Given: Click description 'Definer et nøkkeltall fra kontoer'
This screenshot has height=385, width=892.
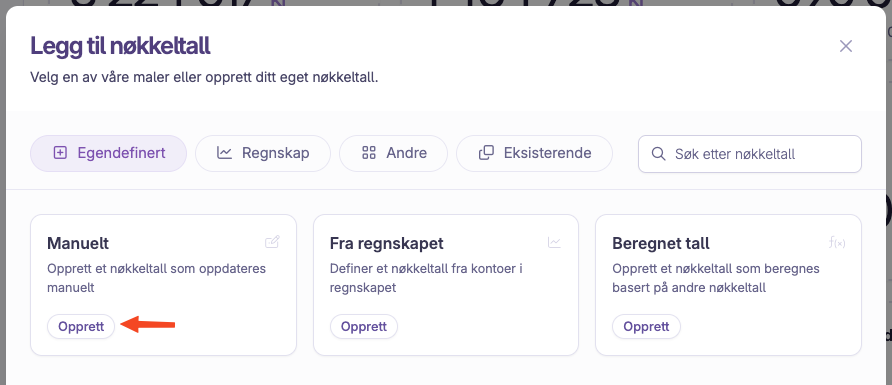Looking at the screenshot, I should click(426, 278).
